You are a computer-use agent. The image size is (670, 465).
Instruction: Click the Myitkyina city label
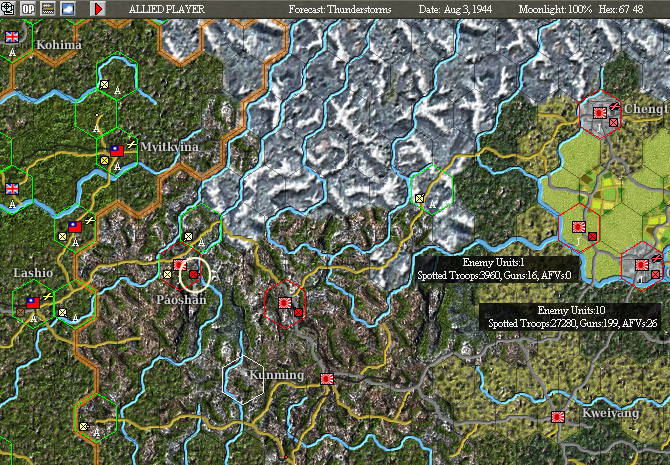(170, 147)
